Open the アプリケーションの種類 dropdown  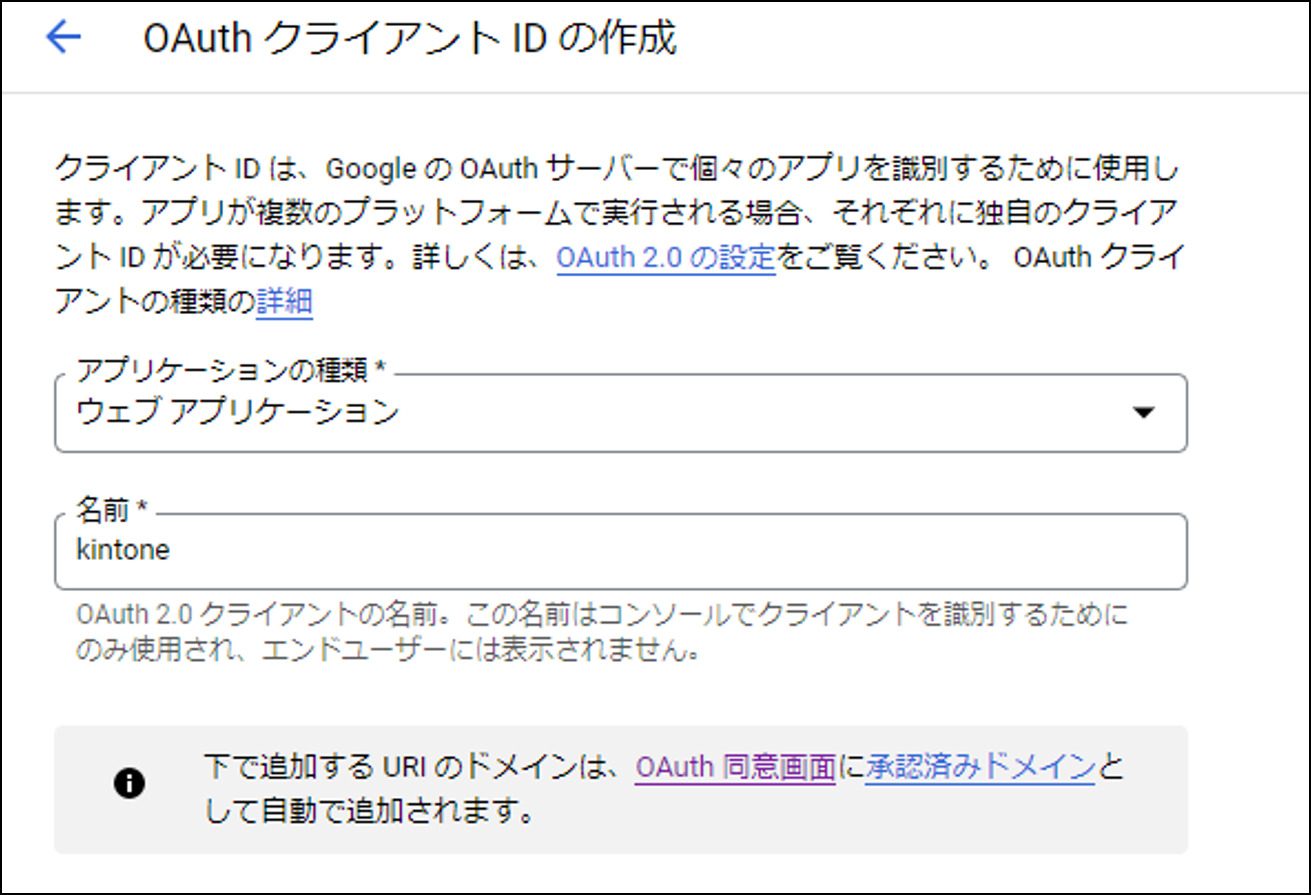(620, 413)
